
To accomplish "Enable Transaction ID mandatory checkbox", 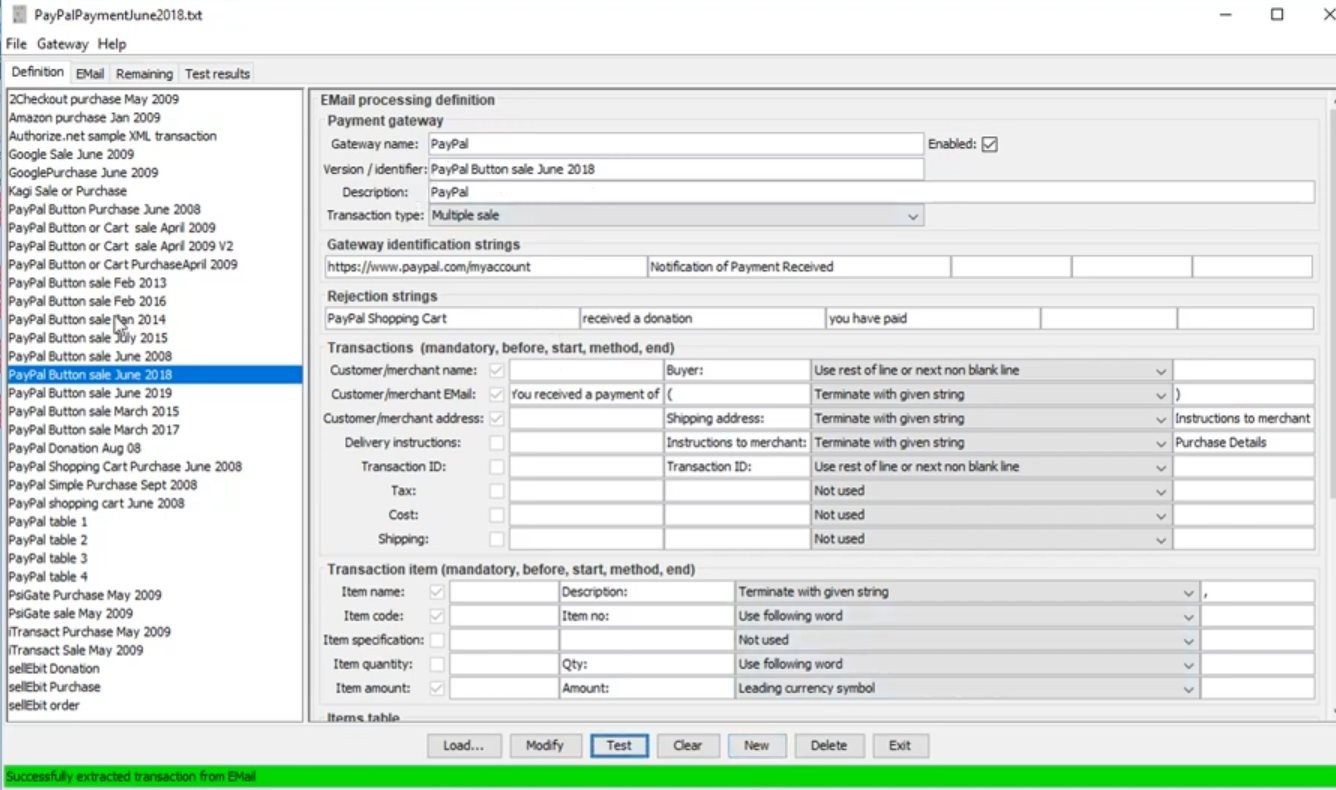I will (x=497, y=466).
